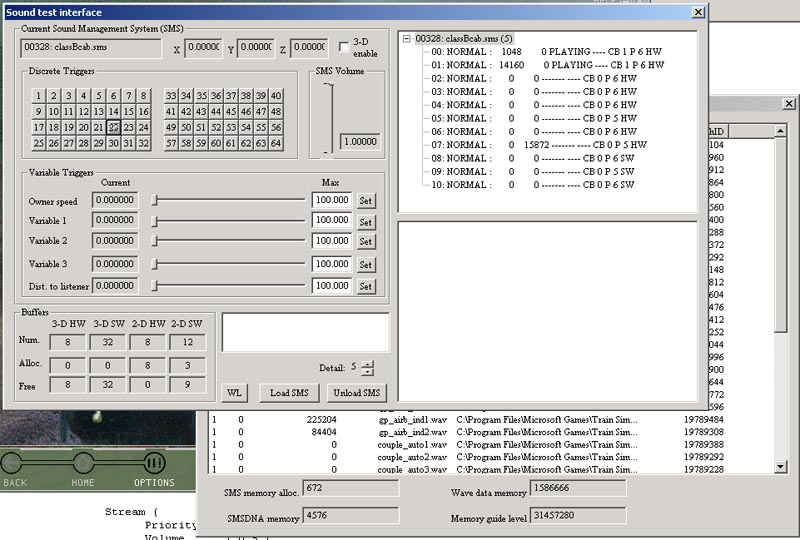Set the Variable 3 max value
Viewport: 800px width, 540px height.
pyautogui.click(x=365, y=264)
